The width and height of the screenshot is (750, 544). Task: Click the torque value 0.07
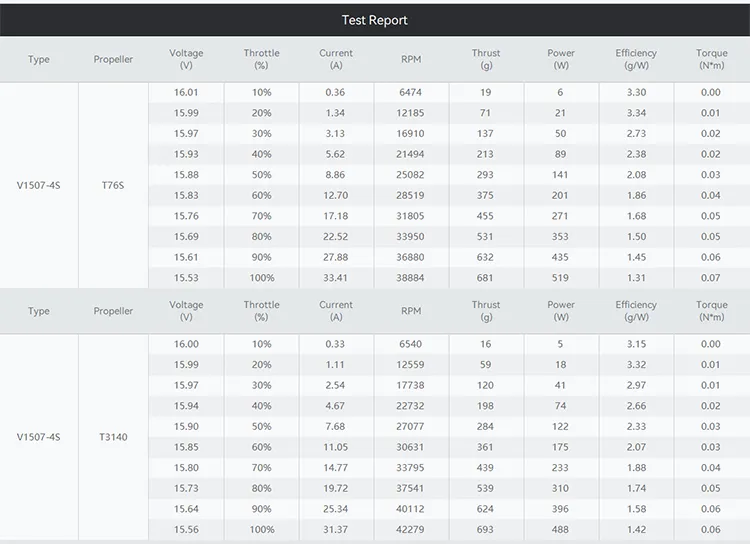point(711,278)
